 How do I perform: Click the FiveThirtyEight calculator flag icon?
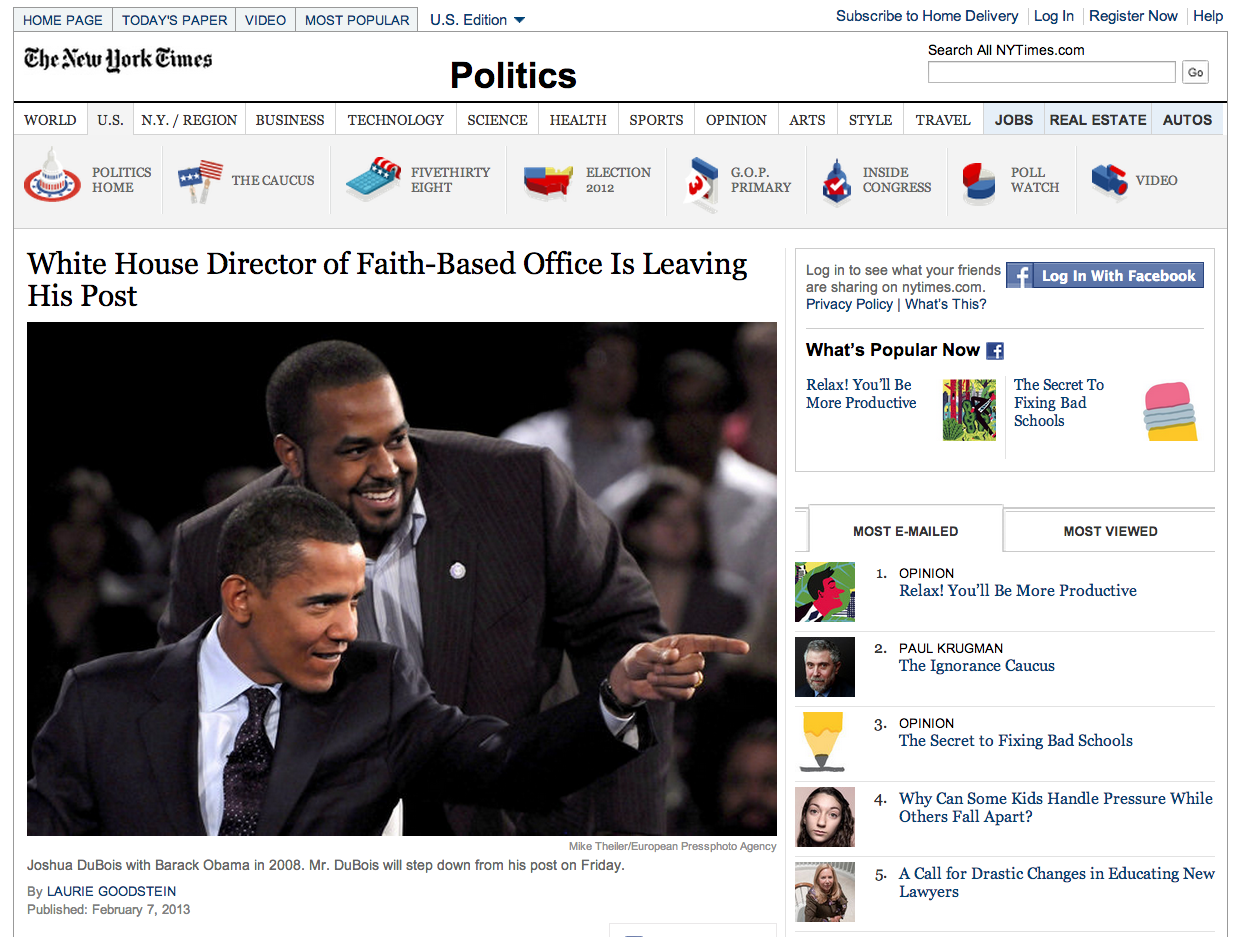click(x=373, y=180)
